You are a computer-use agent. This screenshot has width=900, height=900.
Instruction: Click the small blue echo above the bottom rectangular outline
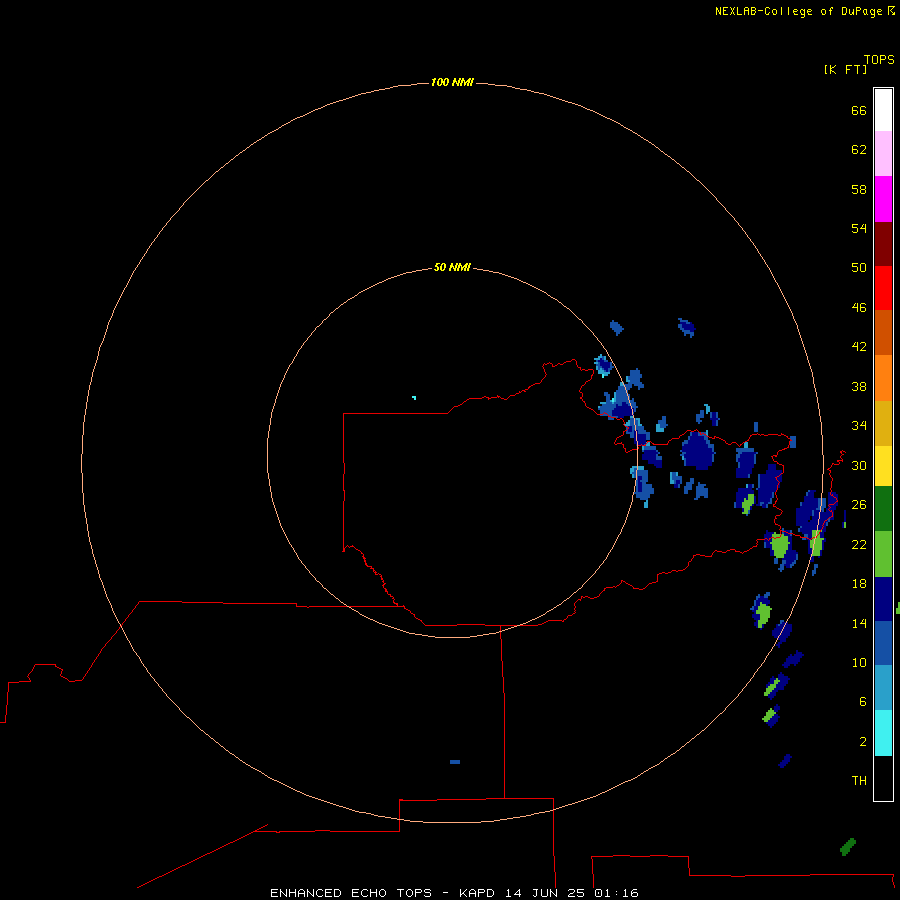point(455,762)
